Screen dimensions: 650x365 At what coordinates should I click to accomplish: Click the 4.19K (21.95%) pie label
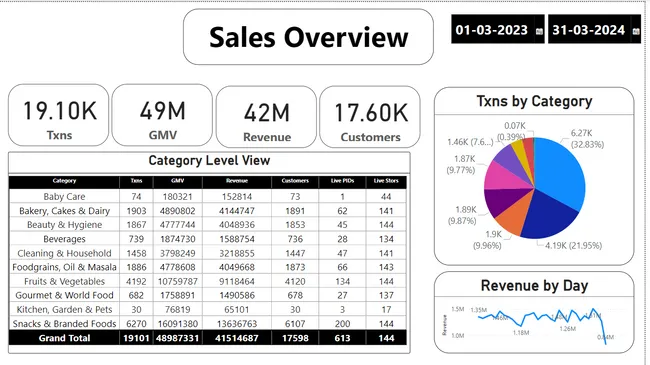coord(573,246)
